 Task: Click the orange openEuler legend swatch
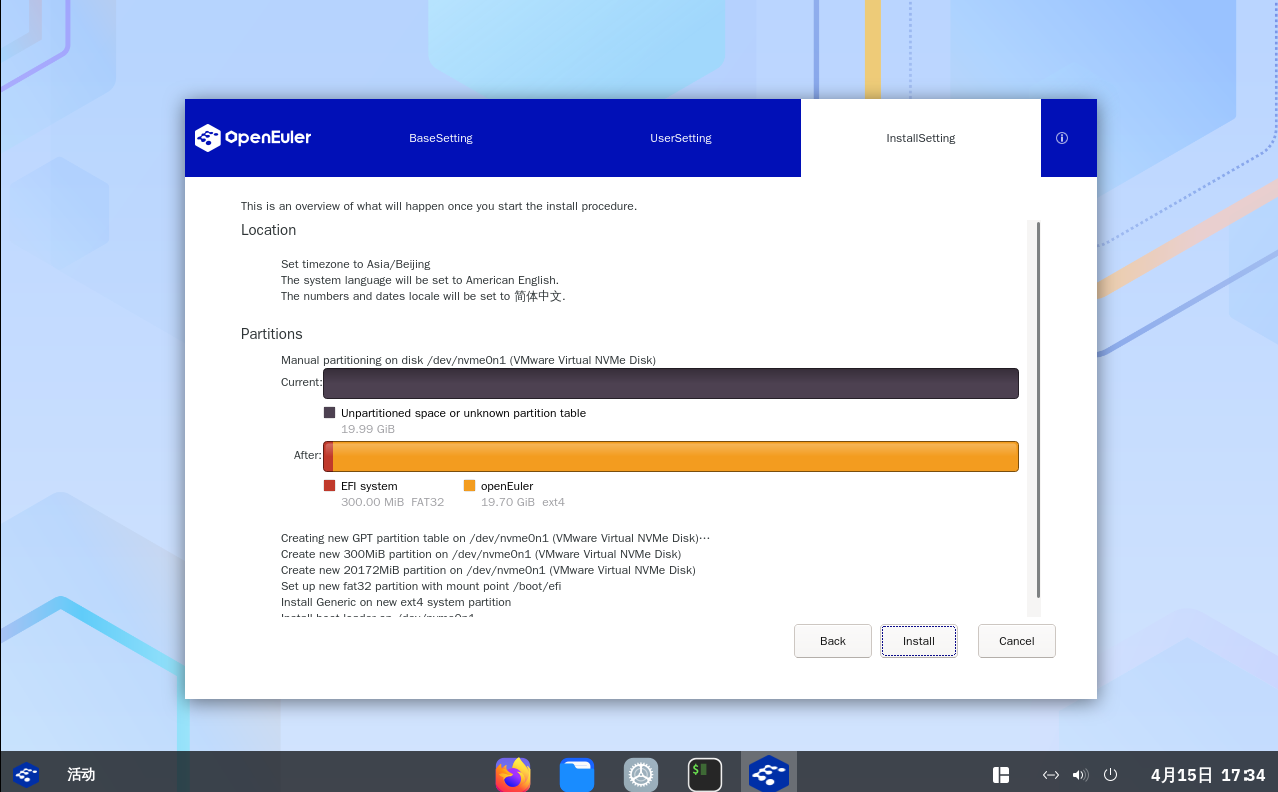pyautogui.click(x=470, y=486)
